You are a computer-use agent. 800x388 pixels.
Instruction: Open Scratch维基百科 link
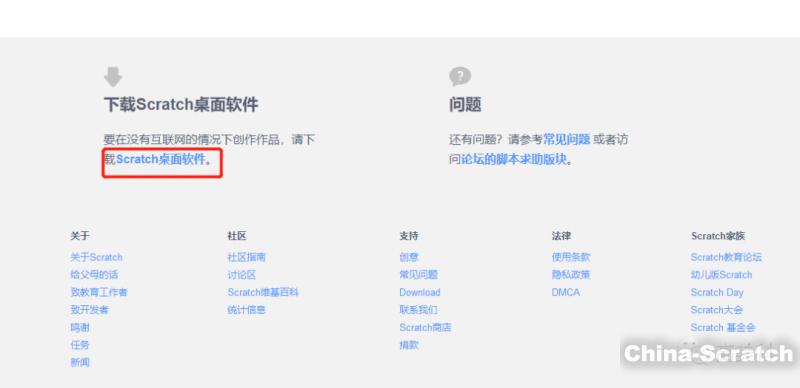pyautogui.click(x=263, y=292)
